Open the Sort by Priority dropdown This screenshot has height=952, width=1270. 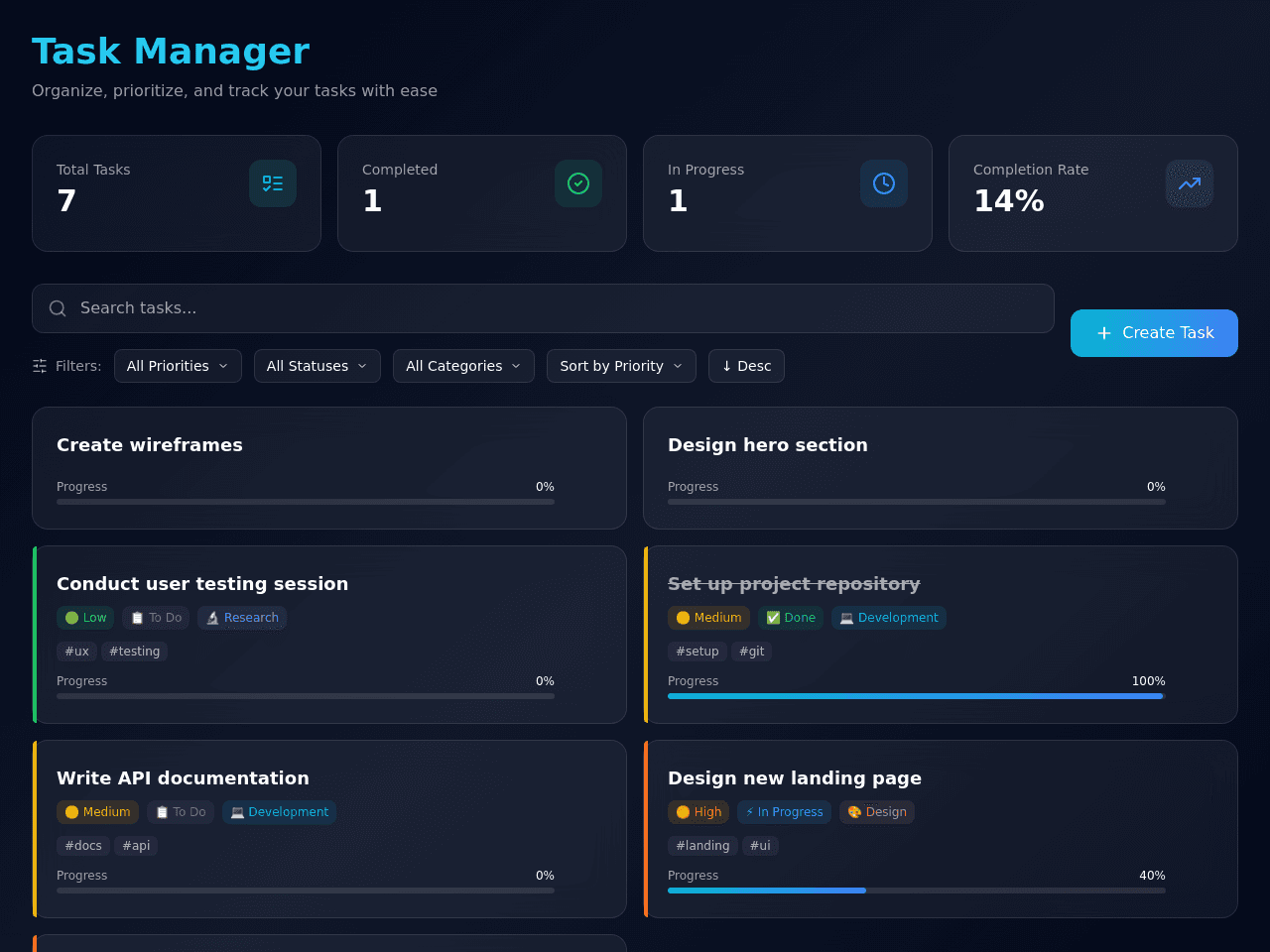(x=621, y=366)
